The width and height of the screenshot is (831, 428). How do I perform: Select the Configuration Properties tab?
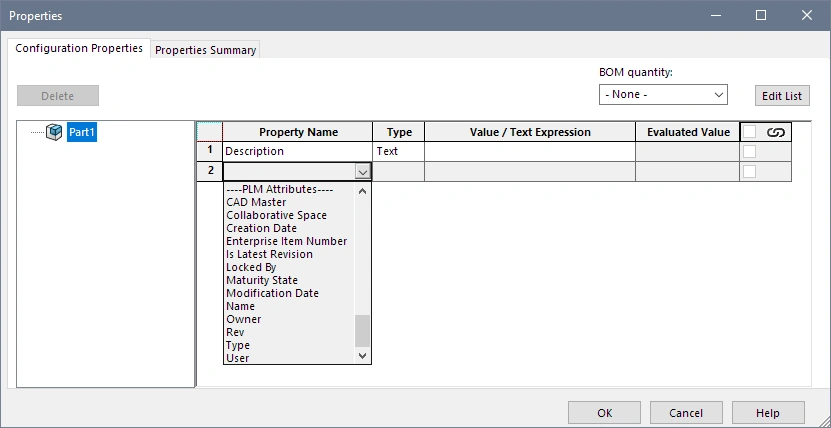tap(79, 48)
